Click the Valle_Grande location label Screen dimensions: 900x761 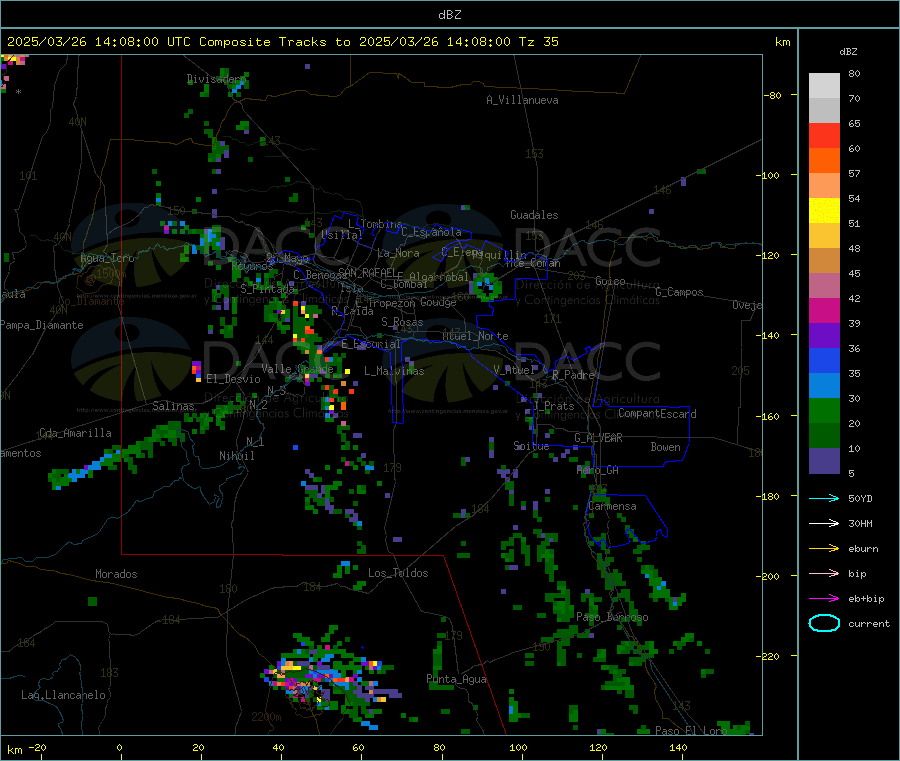(x=297, y=369)
